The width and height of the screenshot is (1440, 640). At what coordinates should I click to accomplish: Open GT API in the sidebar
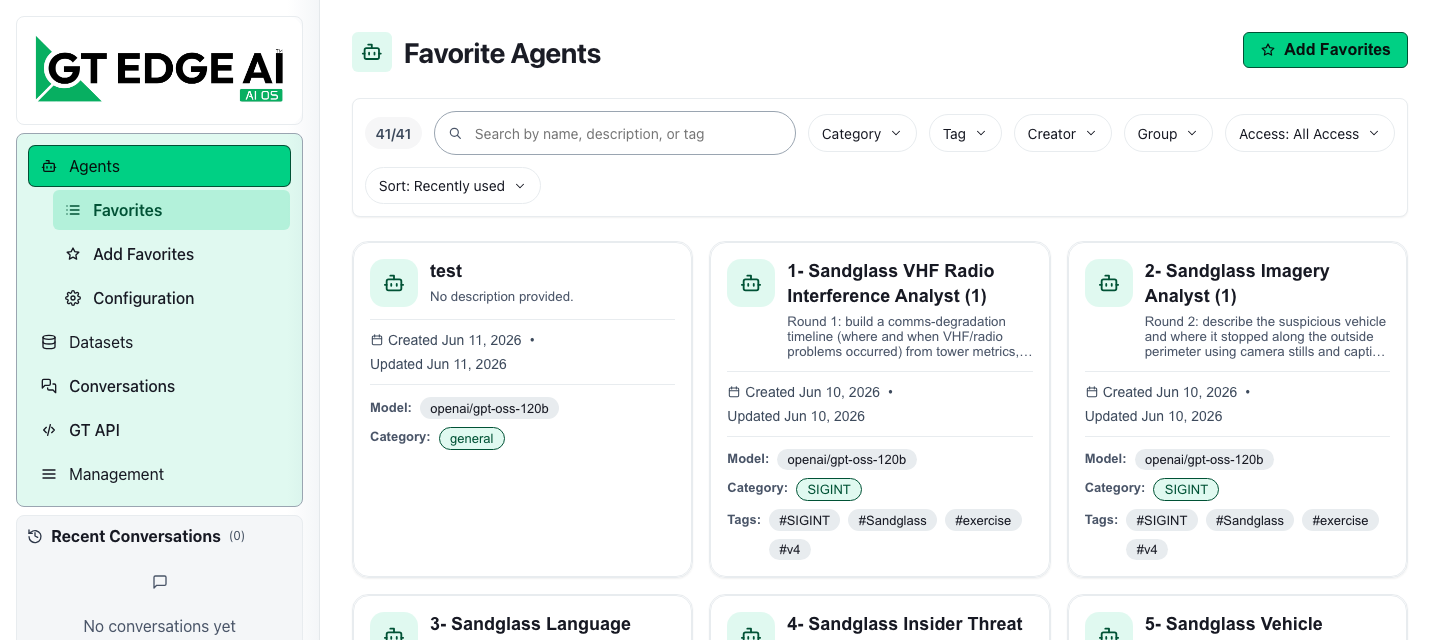[159, 430]
